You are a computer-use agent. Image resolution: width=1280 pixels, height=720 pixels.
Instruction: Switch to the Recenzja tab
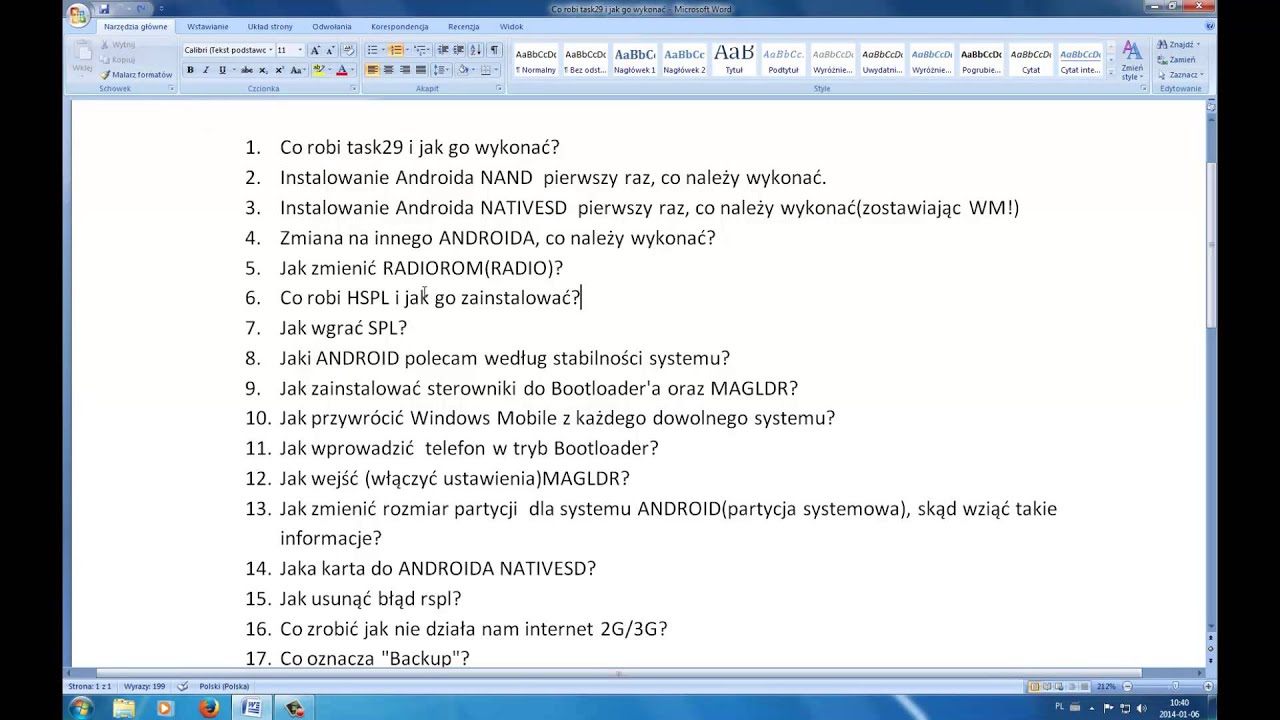point(464,27)
